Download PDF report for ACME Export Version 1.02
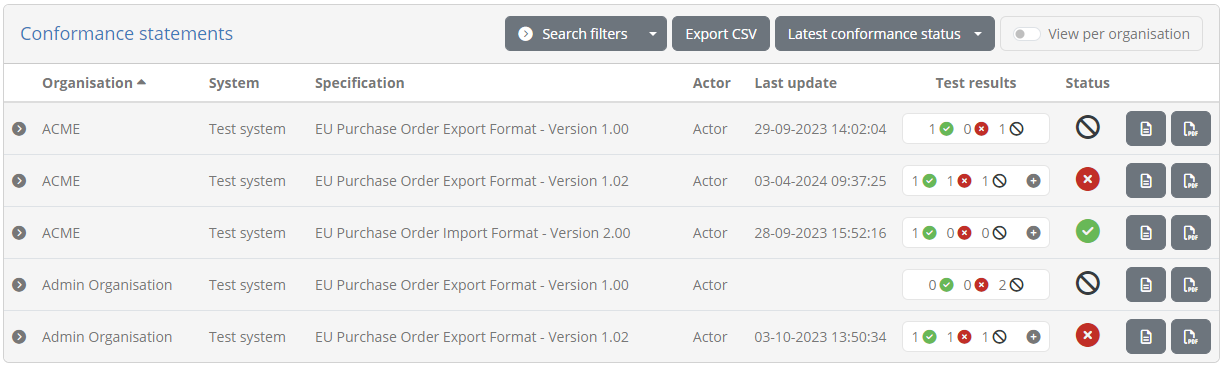Image resolution: width=1223 pixels, height=367 pixels. [1190, 181]
